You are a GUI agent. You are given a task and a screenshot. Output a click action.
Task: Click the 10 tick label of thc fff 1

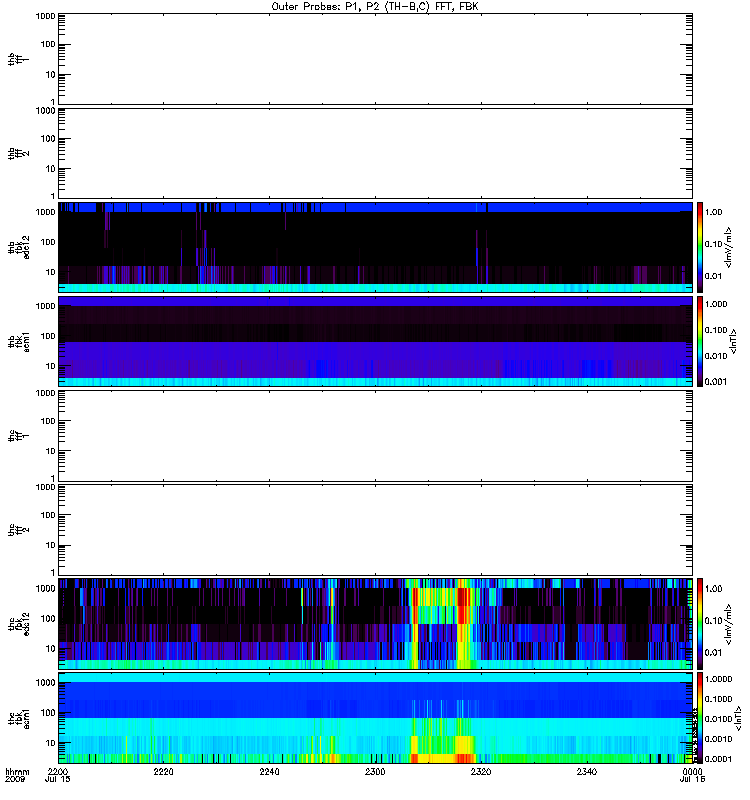click(51, 451)
